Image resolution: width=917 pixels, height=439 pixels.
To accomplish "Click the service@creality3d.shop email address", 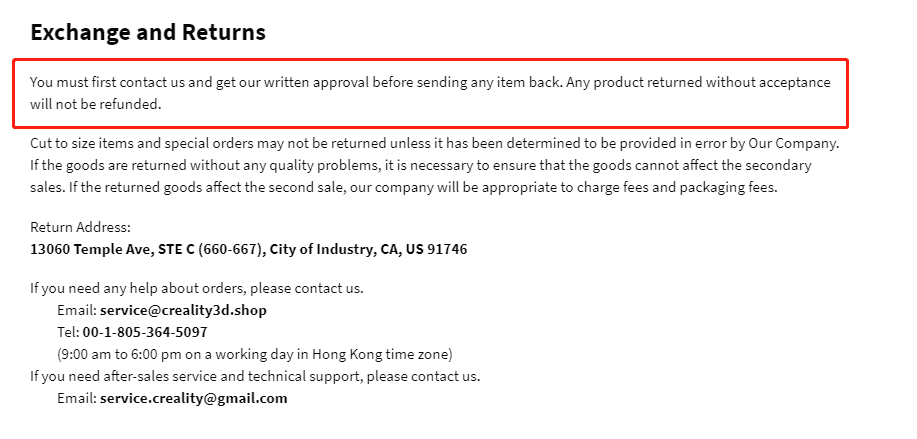I will (183, 310).
